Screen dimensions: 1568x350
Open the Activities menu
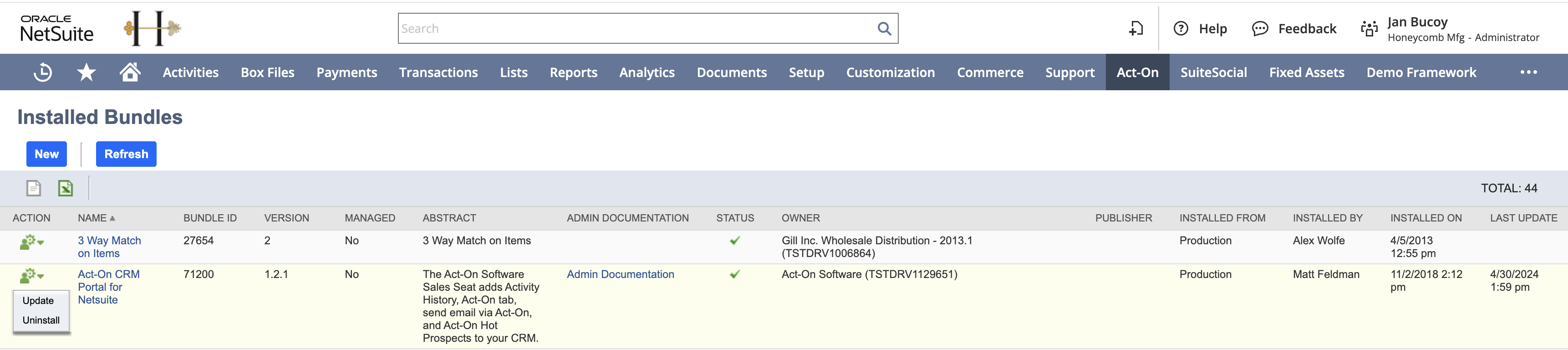pos(190,72)
